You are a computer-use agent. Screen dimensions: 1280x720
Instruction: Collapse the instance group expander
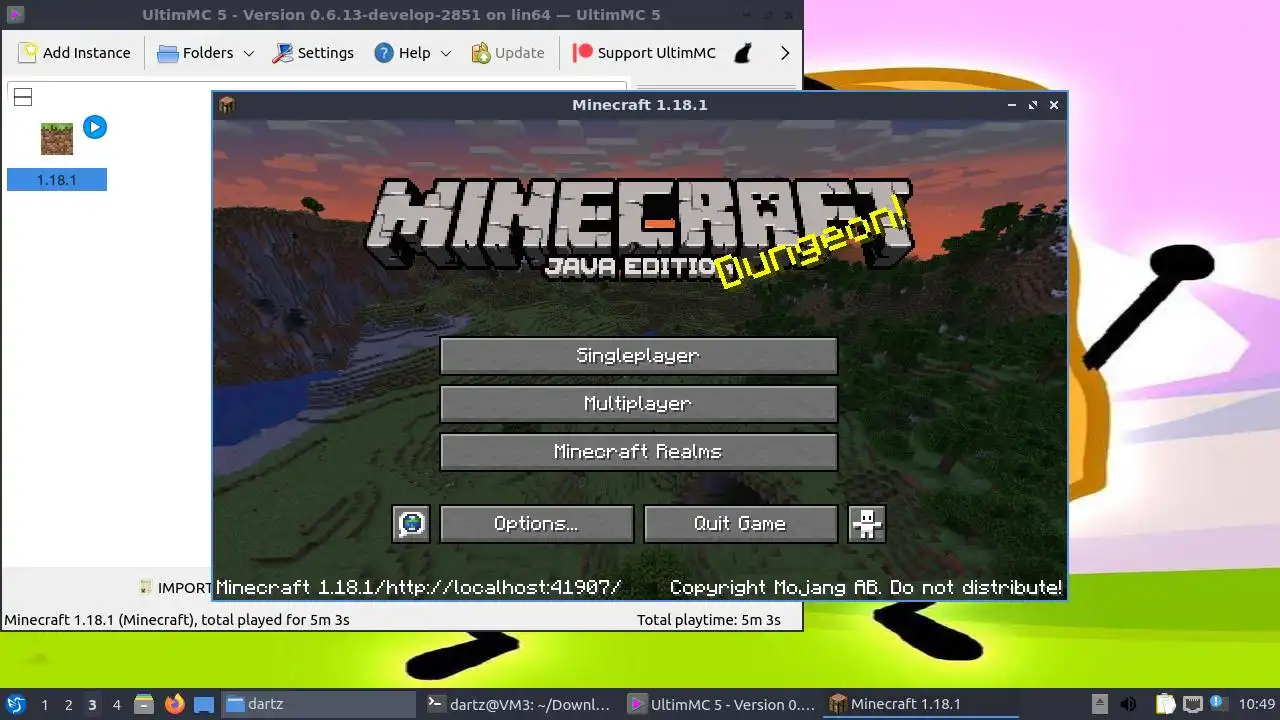tap(23, 97)
